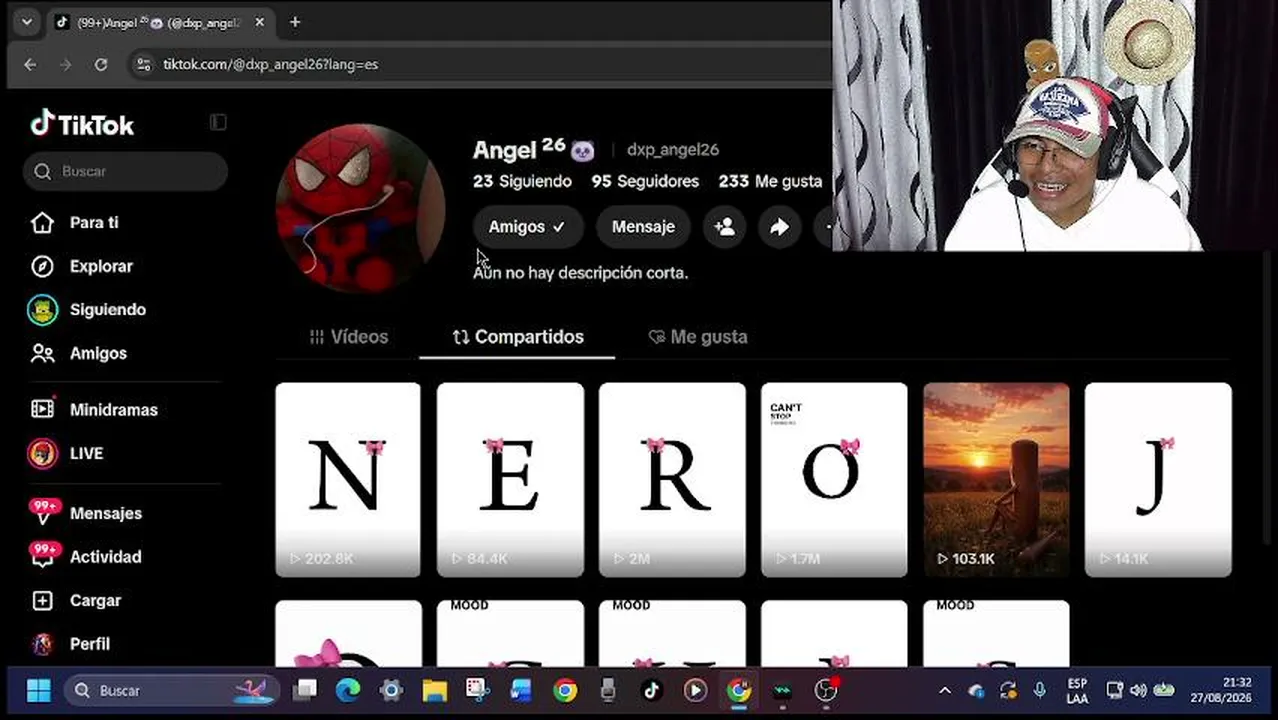Image resolution: width=1278 pixels, height=720 pixels.
Task: Click the site info icon in address bar
Action: (144, 64)
